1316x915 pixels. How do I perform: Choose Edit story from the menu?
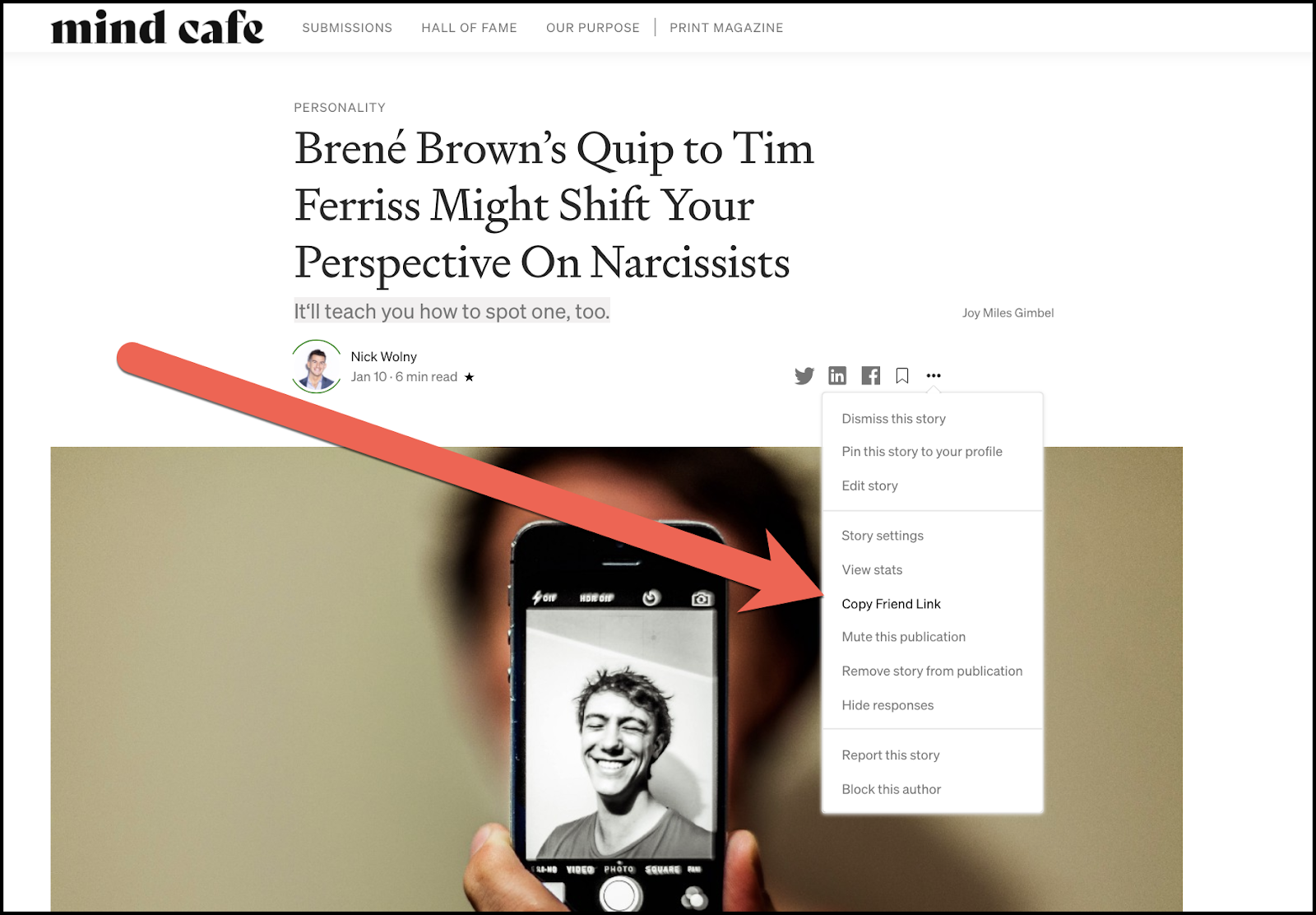(x=869, y=485)
